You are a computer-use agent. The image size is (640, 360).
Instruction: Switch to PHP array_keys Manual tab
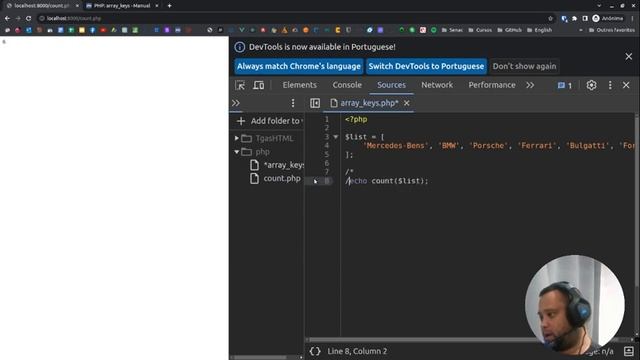(x=122, y=6)
